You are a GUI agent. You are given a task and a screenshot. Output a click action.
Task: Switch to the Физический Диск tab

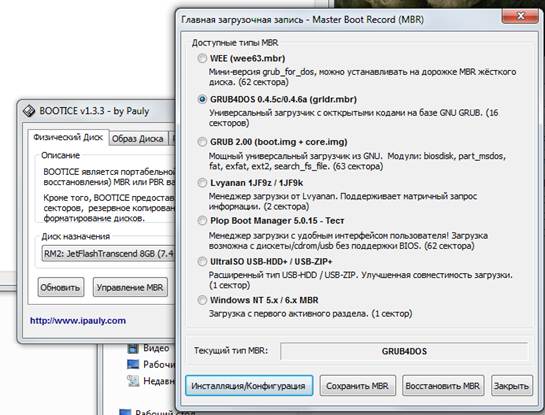68,138
